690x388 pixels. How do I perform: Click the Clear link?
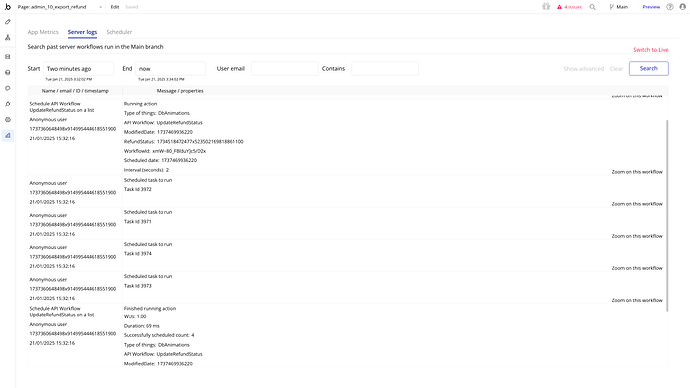616,69
